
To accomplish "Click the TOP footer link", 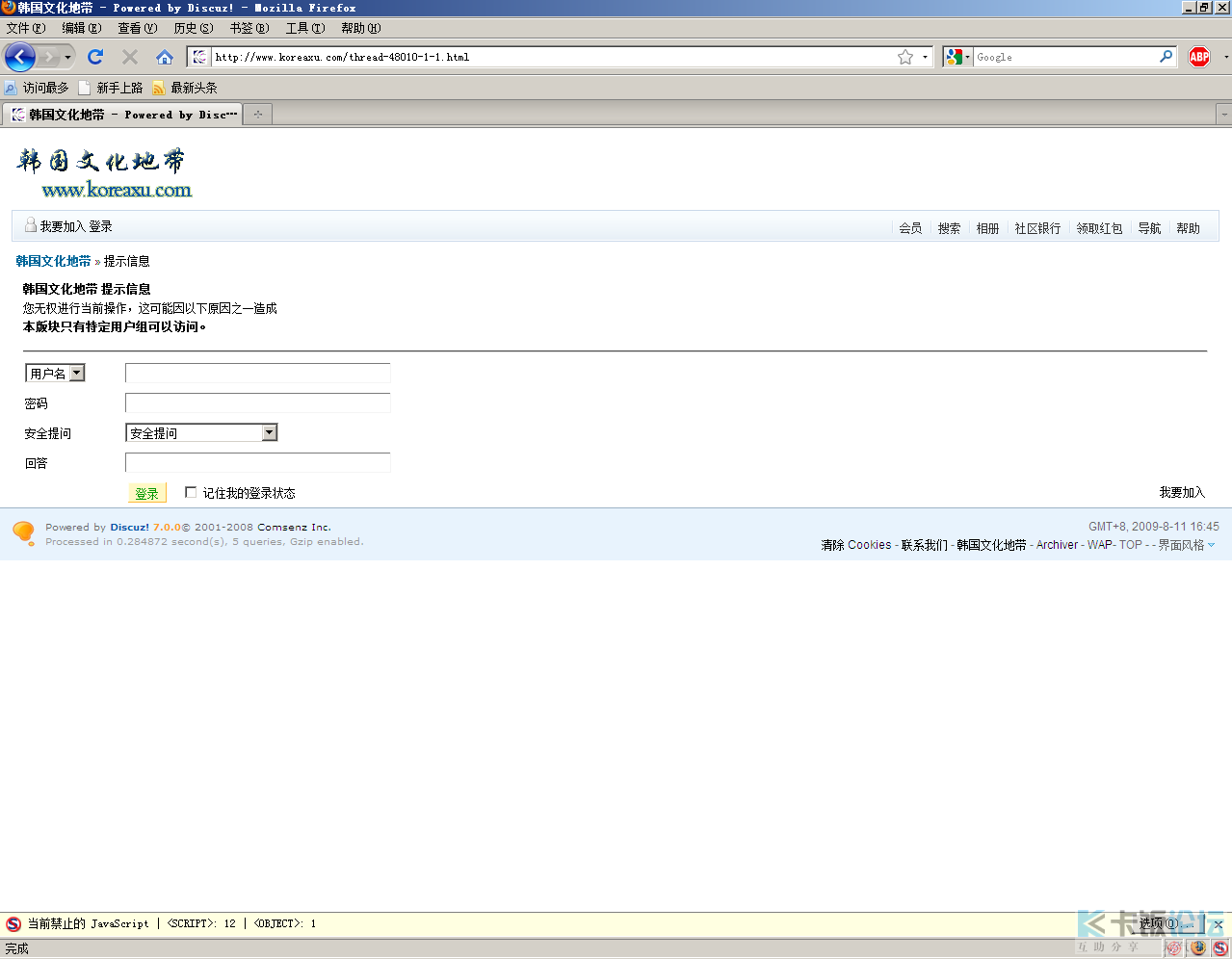I will [1131, 545].
